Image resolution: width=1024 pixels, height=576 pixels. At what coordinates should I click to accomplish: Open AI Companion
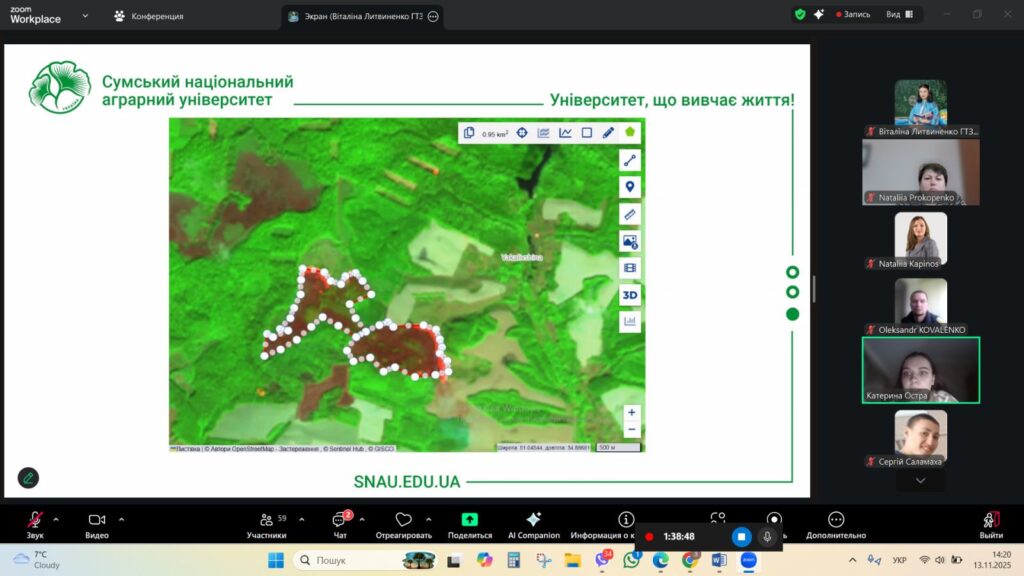[x=533, y=524]
